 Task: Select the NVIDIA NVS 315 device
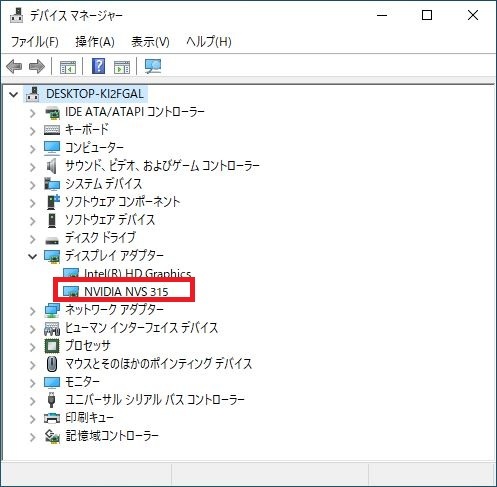(x=126, y=292)
